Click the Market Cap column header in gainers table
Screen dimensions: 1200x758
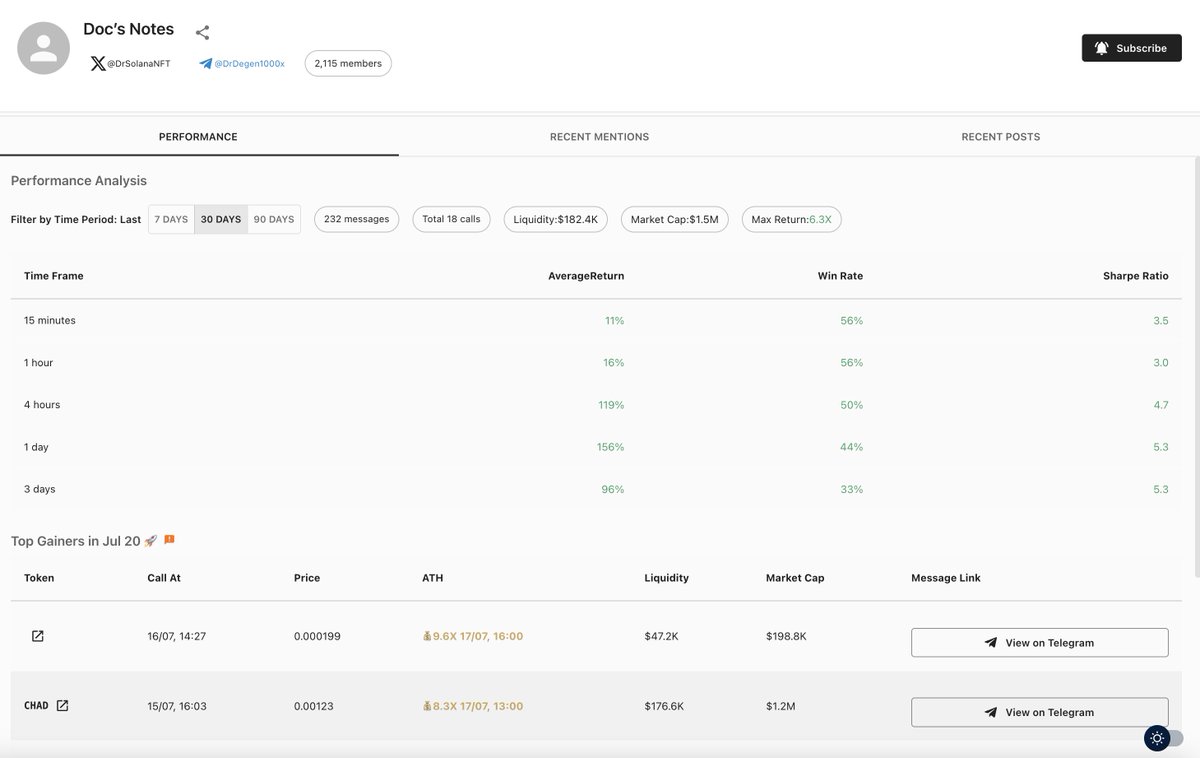795,578
